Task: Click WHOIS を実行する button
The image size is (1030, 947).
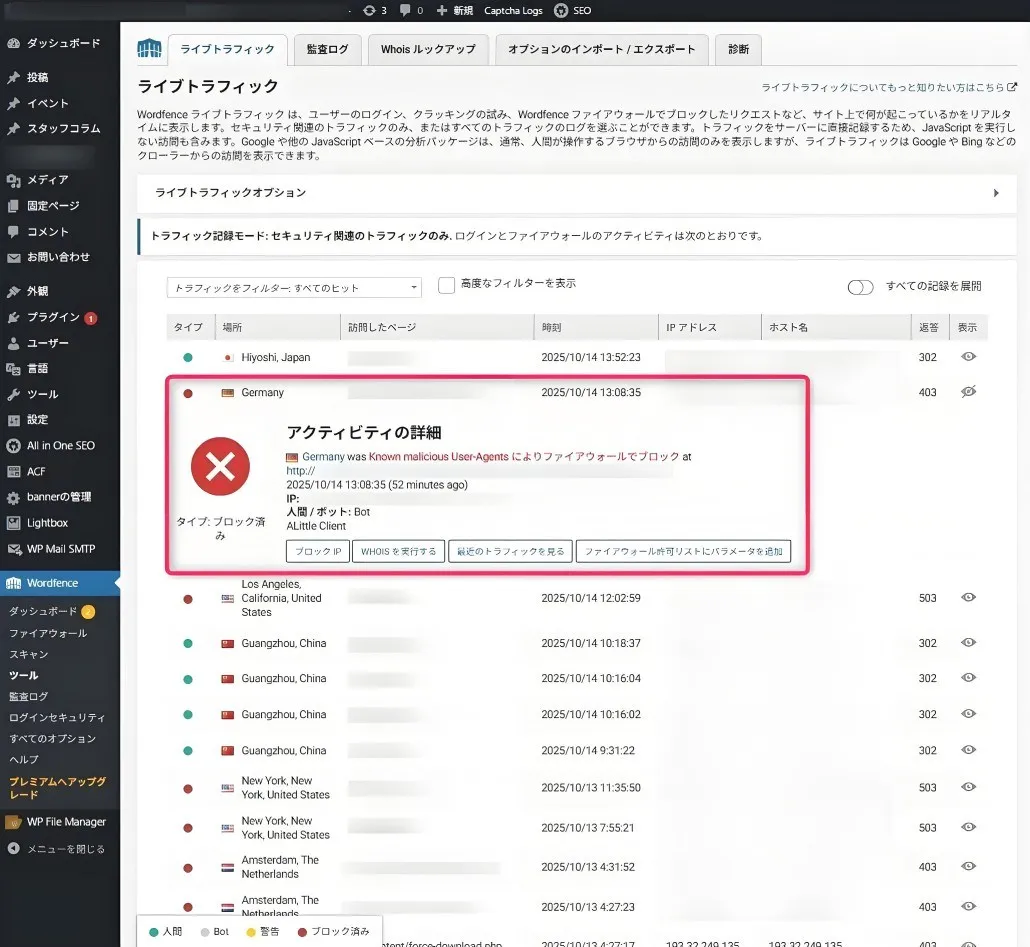Action: [398, 551]
